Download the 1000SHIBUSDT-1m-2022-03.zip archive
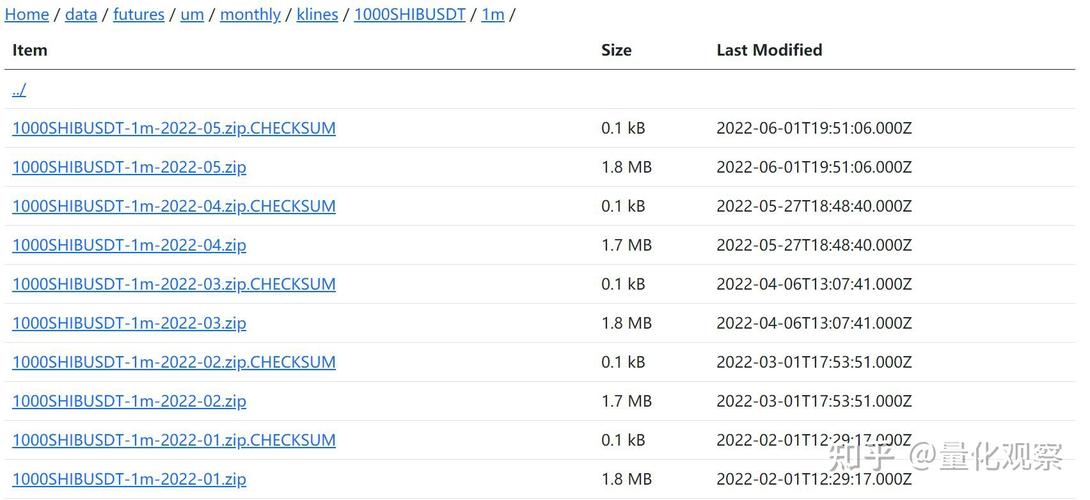 [x=129, y=323]
